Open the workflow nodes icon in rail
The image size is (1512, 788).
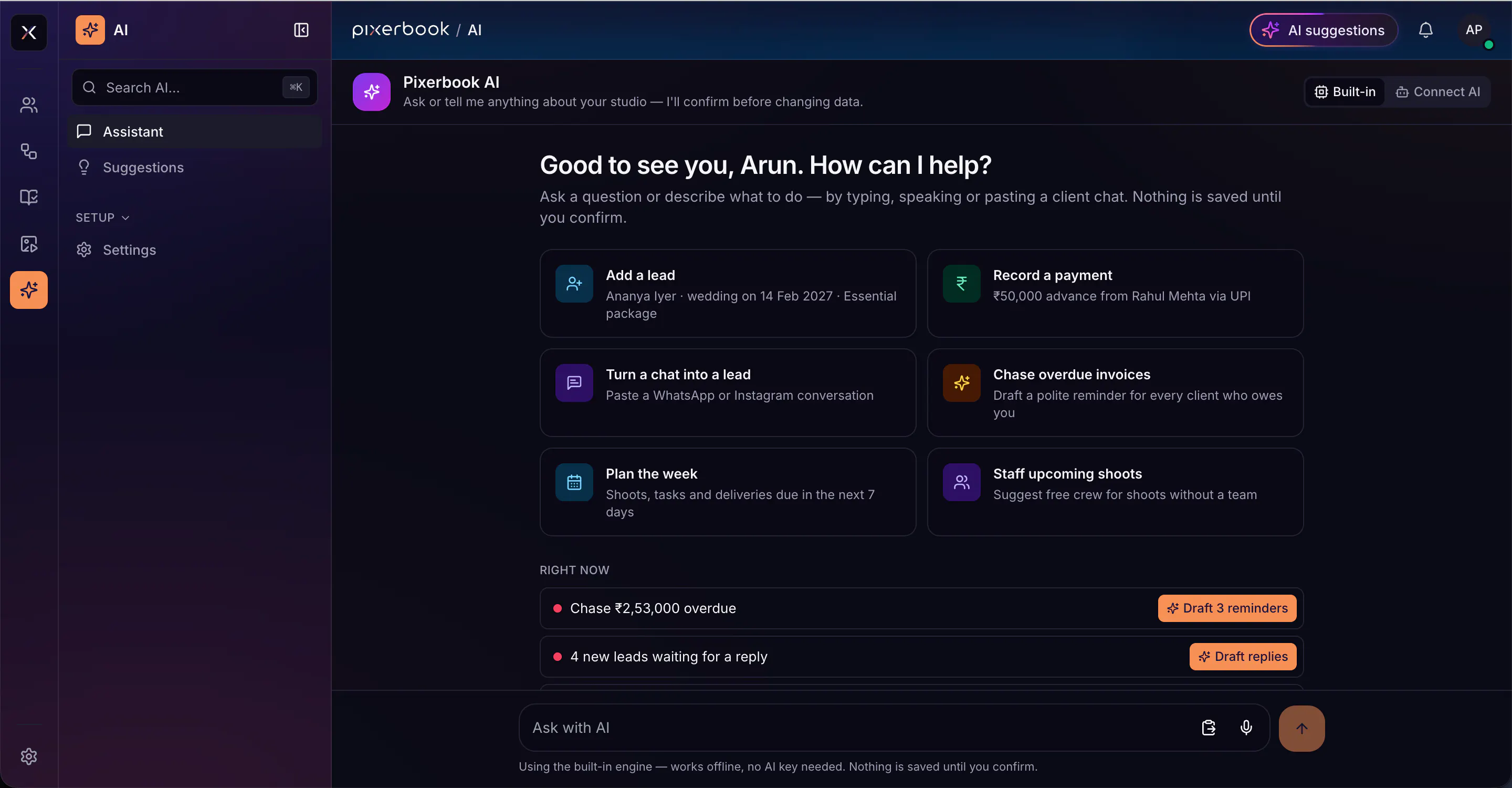pyautogui.click(x=29, y=151)
